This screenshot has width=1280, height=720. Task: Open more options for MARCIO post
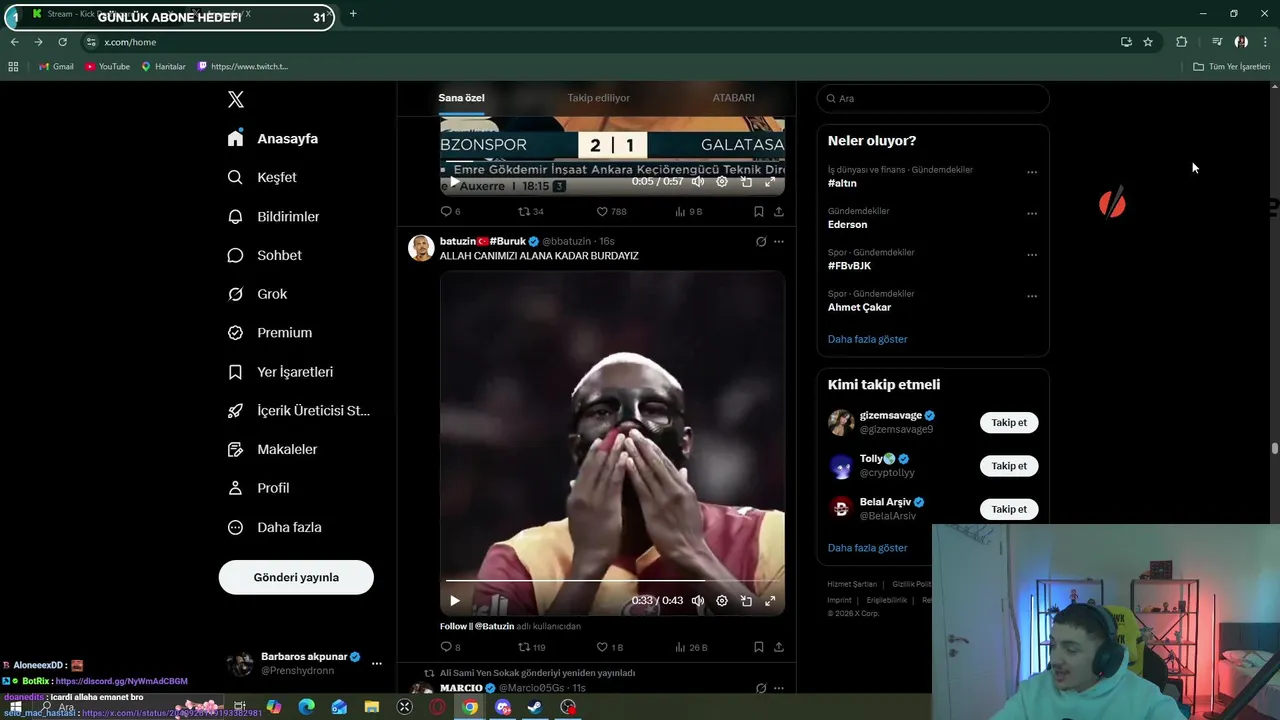(x=779, y=688)
